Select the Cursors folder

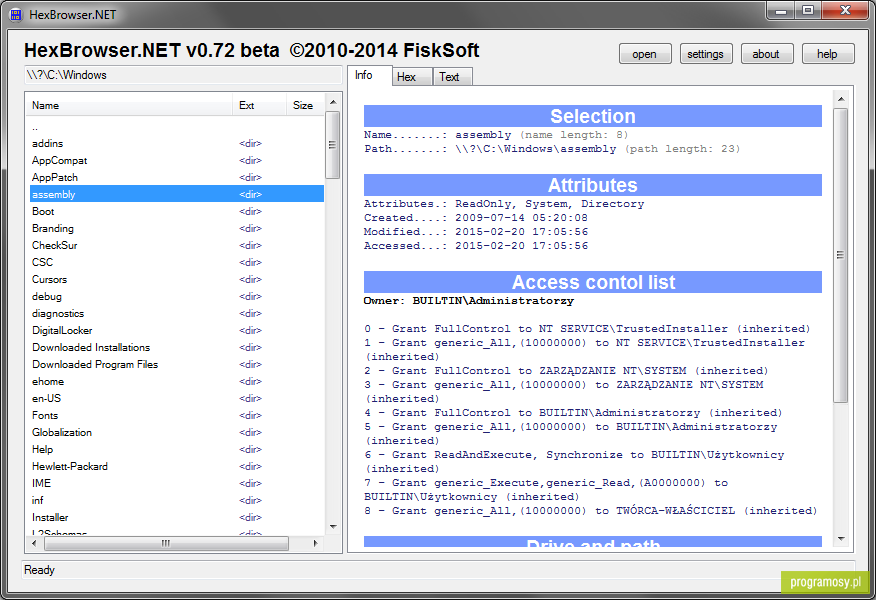[x=177, y=279]
